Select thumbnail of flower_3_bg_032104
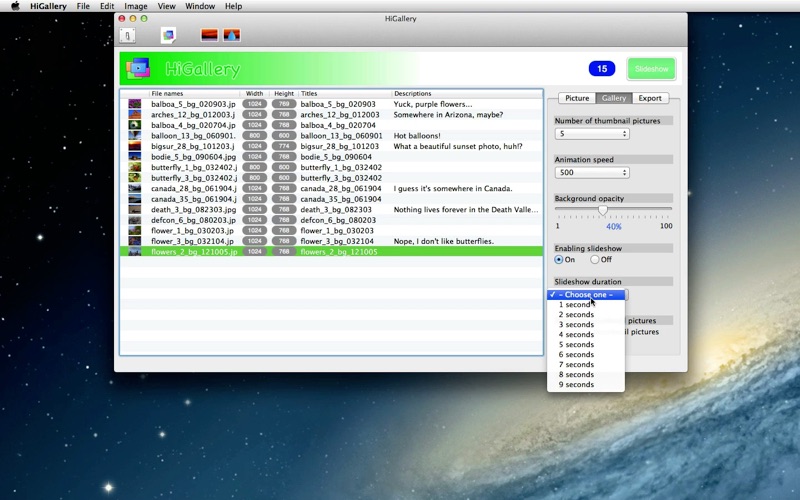This screenshot has height=500, width=800. (x=135, y=241)
